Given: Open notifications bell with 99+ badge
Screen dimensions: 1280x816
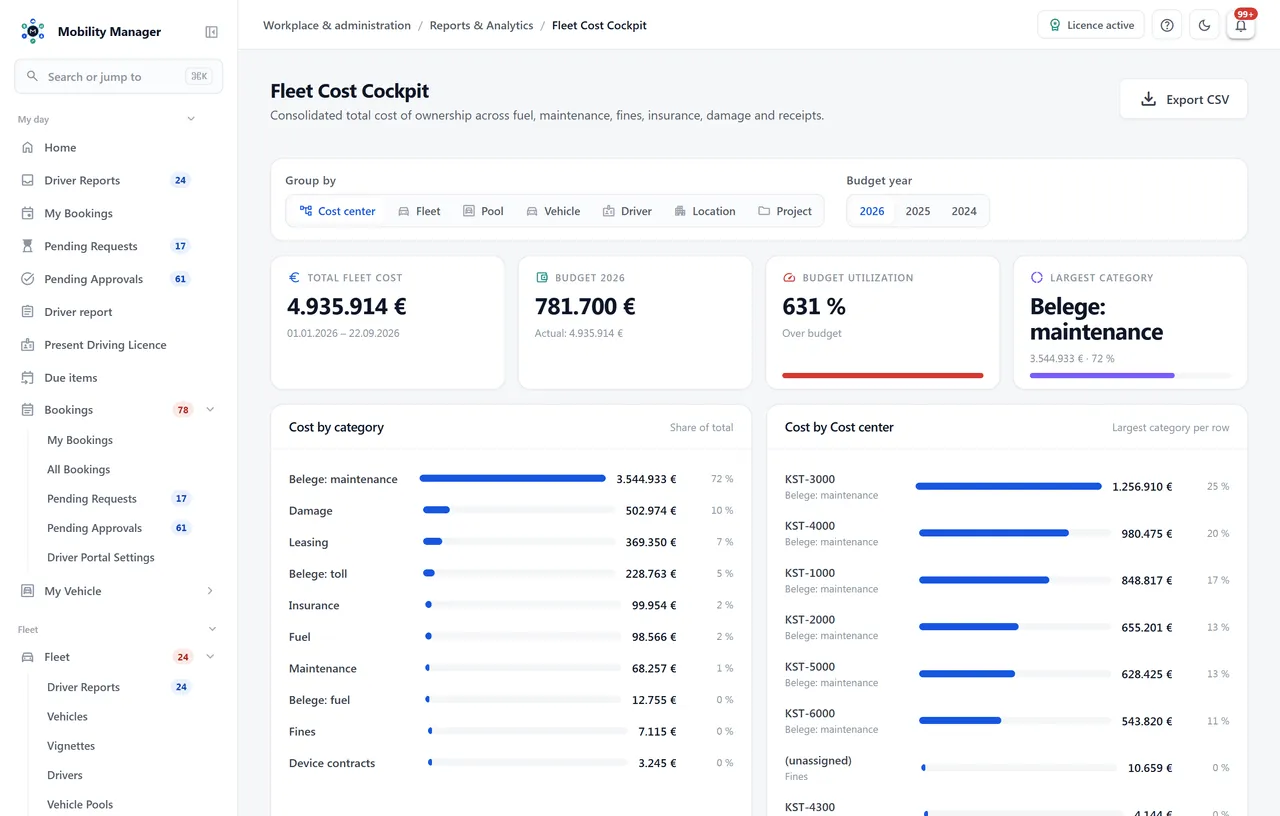Looking at the screenshot, I should [1241, 25].
